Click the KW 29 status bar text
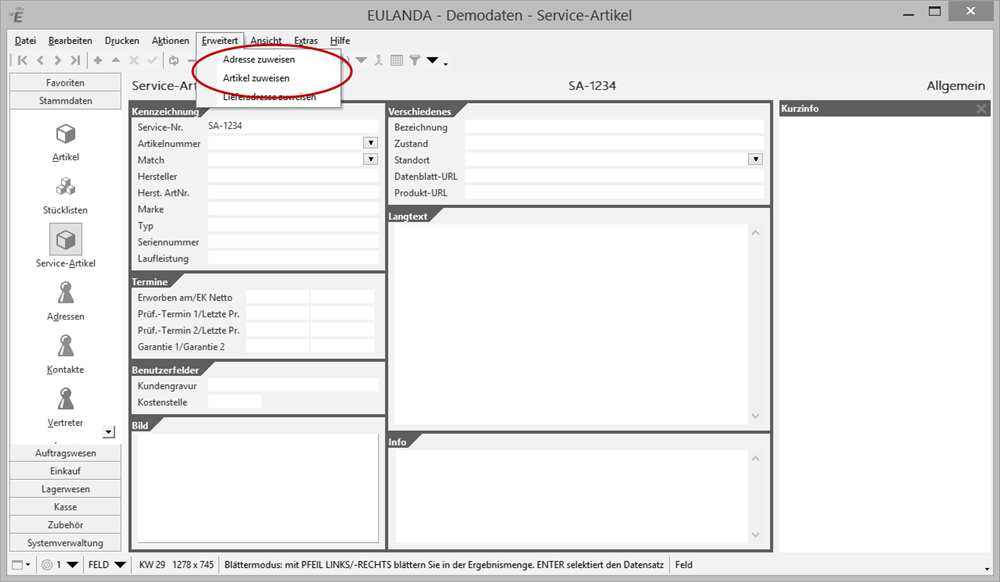The height and width of the screenshot is (582, 1000). point(152,565)
